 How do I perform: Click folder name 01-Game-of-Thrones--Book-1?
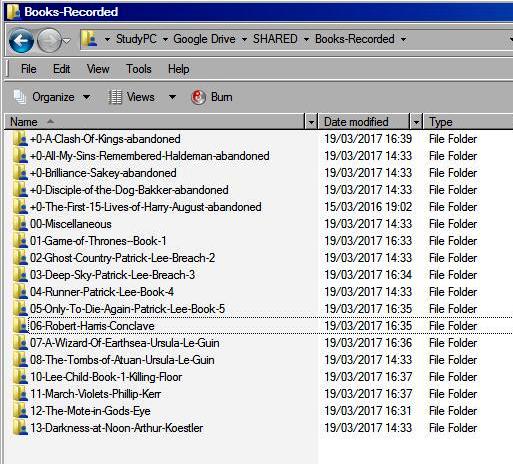(98, 241)
